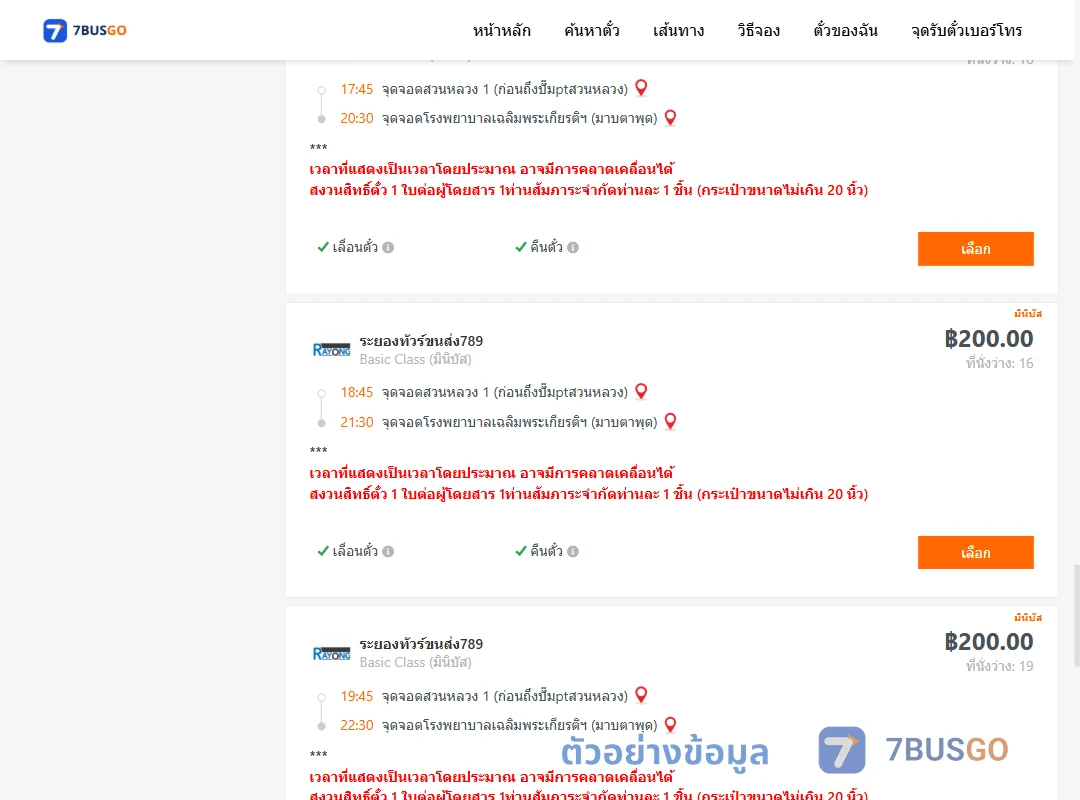Click ฿200.00 price of 19:45 trip

989,642
